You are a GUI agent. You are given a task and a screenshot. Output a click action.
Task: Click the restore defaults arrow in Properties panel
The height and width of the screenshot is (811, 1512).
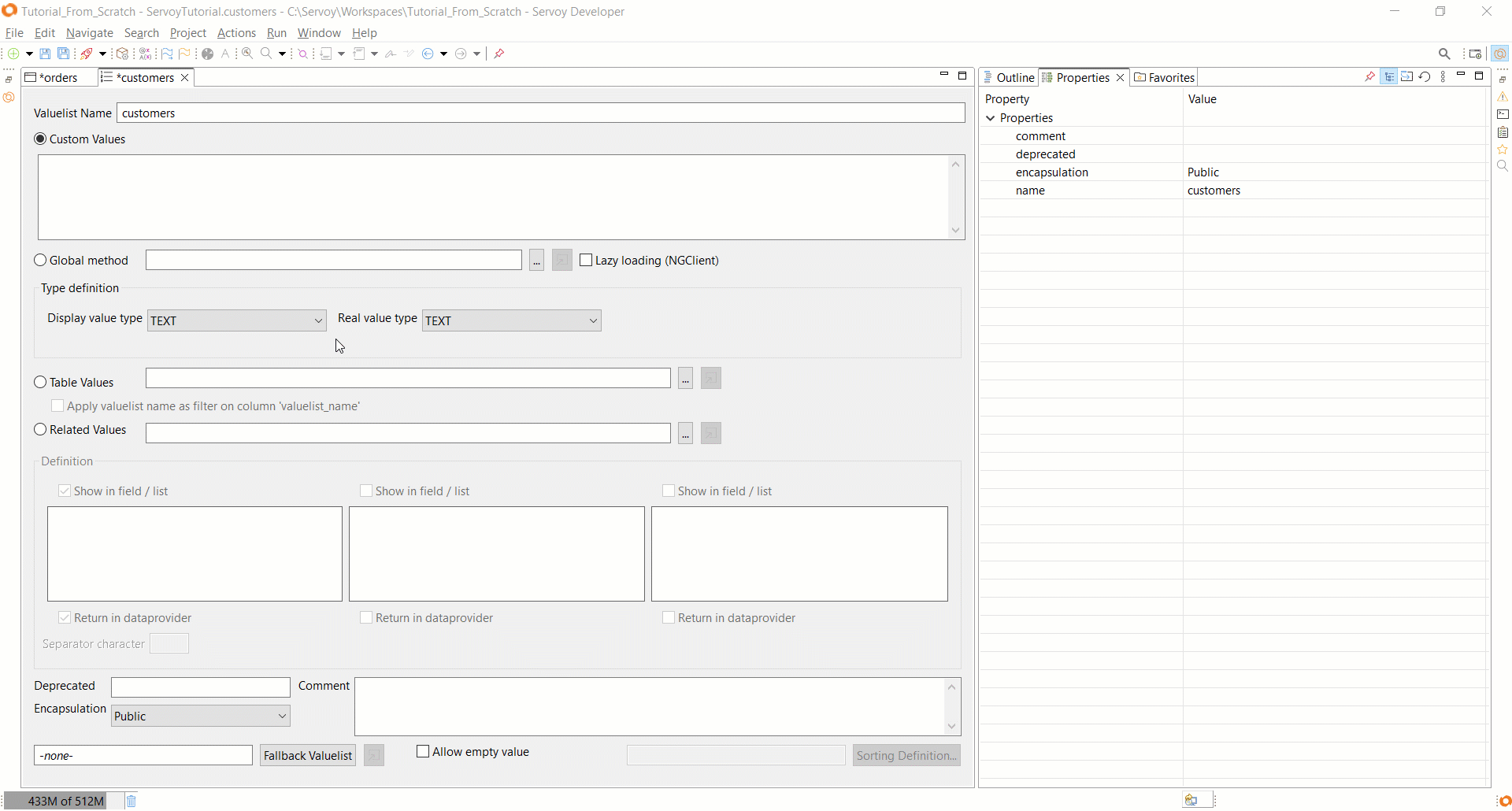[x=1425, y=76]
